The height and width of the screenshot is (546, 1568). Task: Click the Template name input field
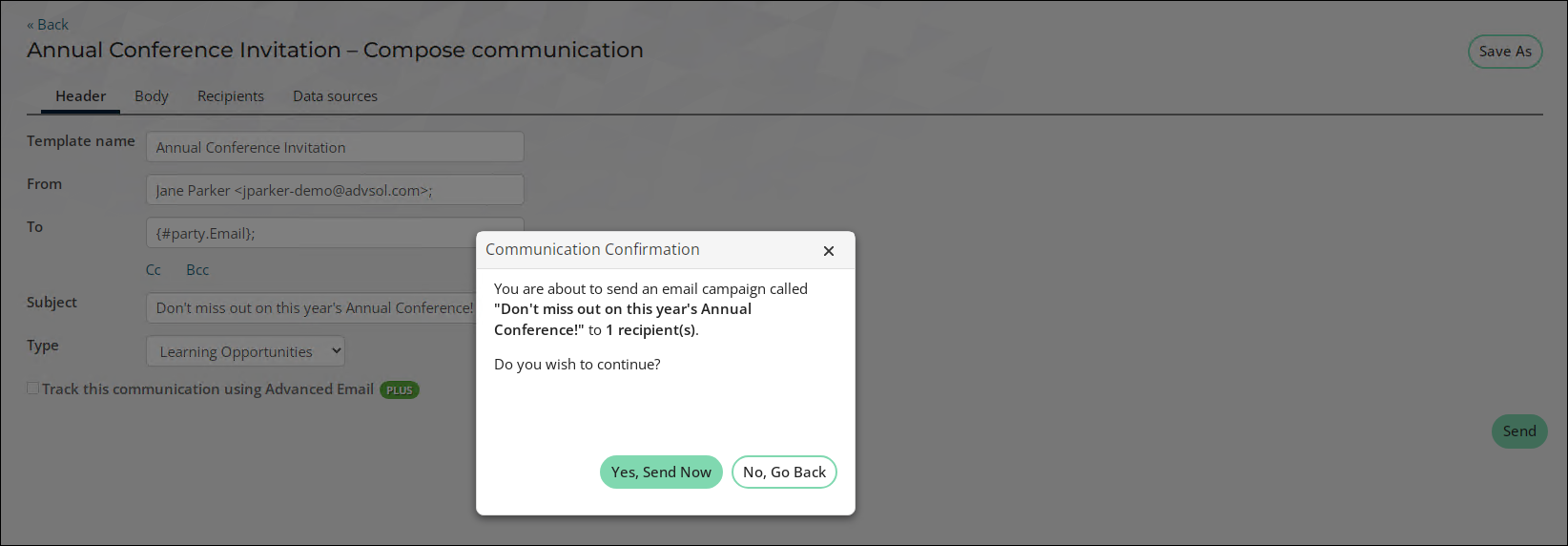pos(335,147)
